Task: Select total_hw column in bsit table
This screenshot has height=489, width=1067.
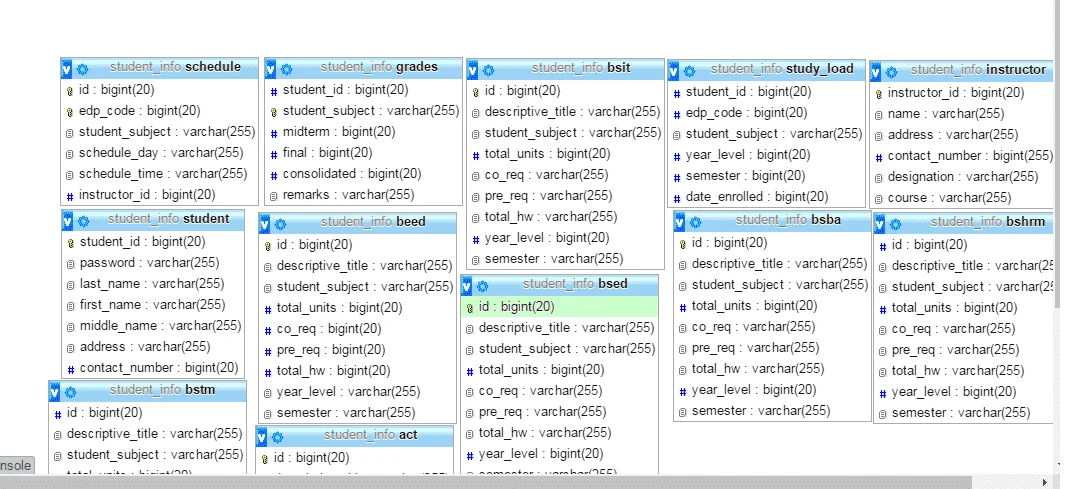Action: pyautogui.click(x=565, y=216)
